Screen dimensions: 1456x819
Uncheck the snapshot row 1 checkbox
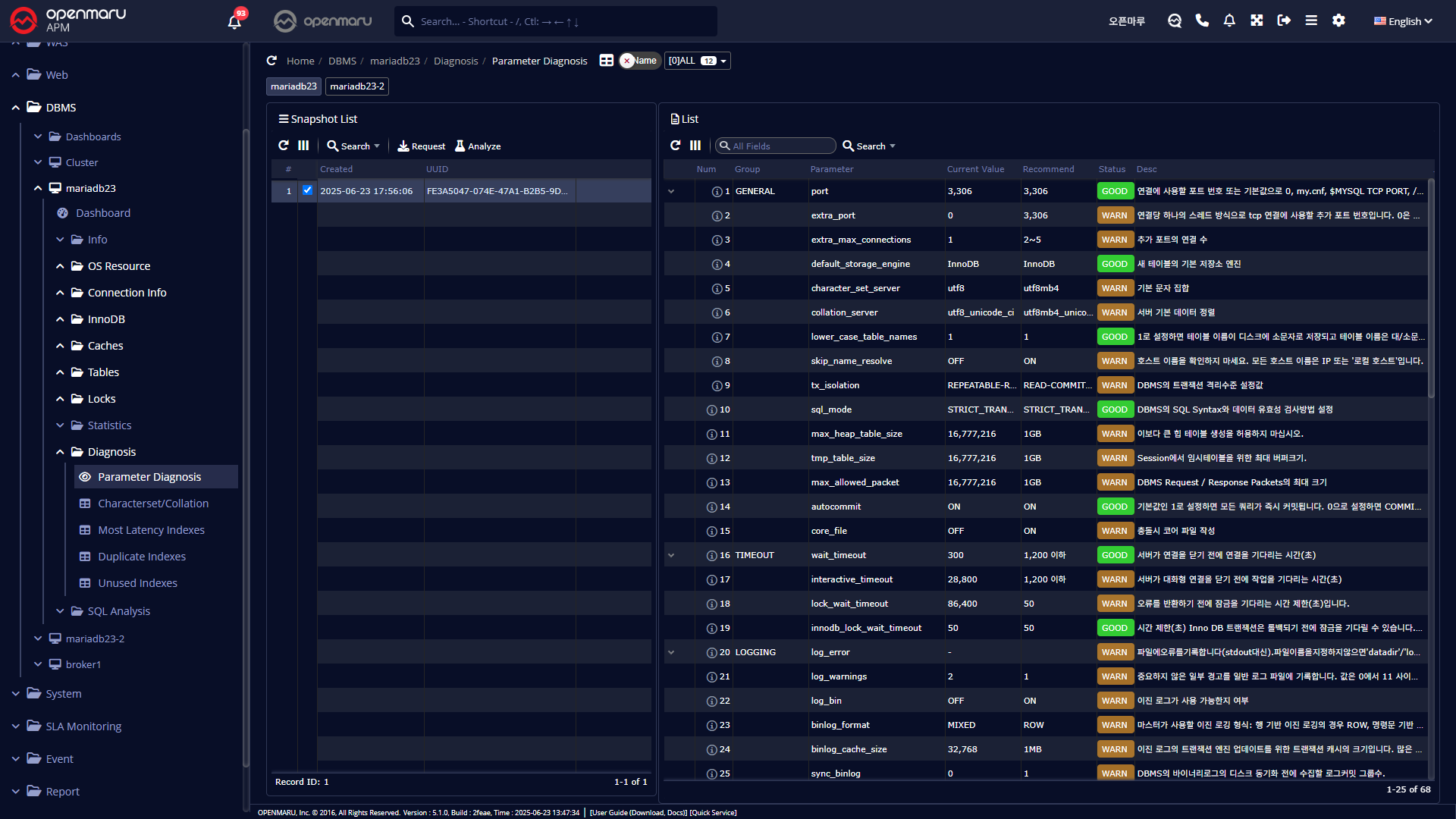(307, 190)
